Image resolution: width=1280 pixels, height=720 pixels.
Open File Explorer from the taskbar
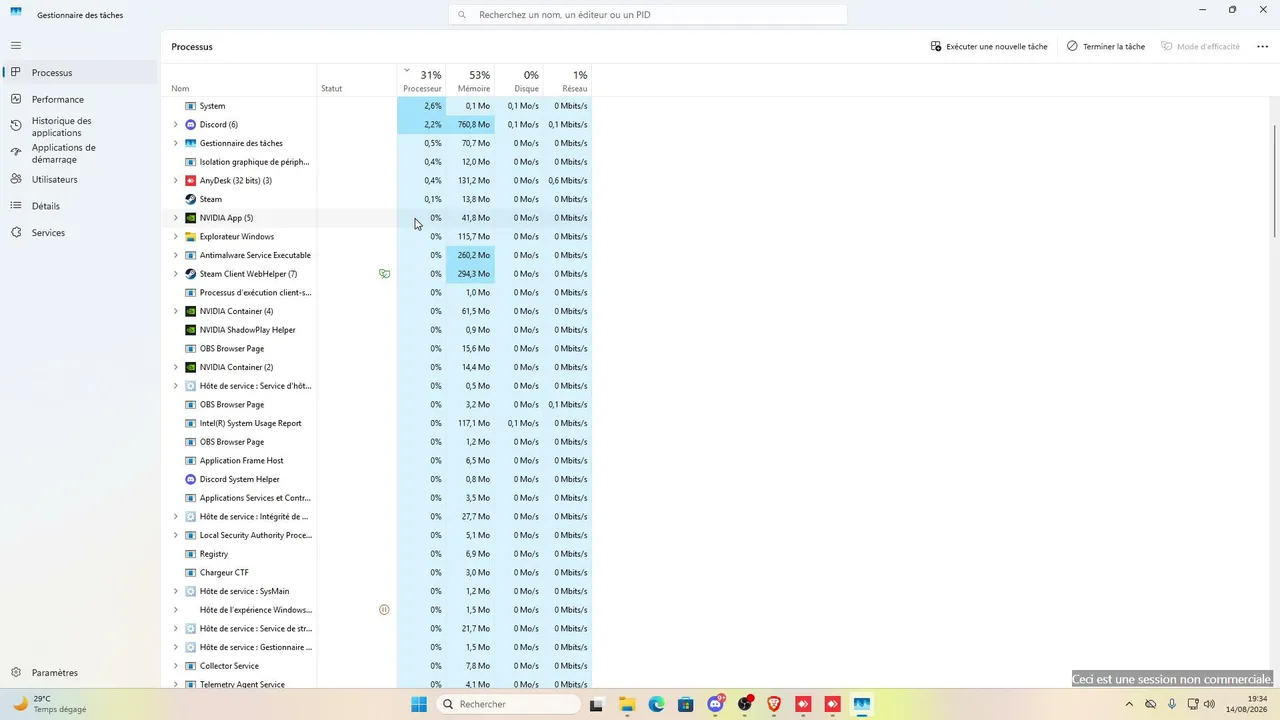coord(626,704)
